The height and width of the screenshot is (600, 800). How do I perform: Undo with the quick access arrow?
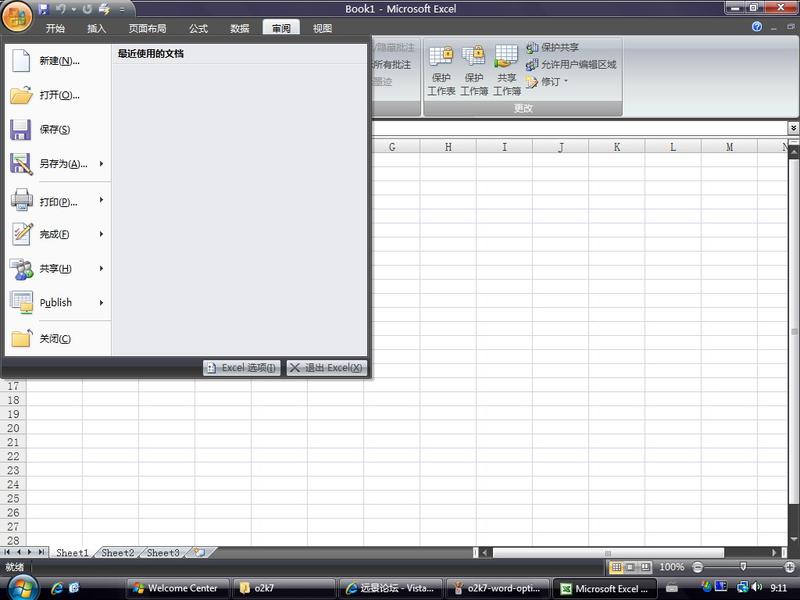coord(61,9)
